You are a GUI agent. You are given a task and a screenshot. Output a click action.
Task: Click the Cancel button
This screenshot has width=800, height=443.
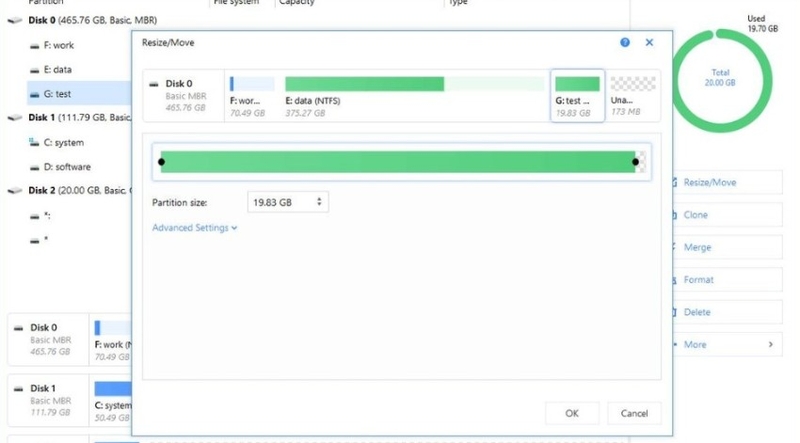(634, 413)
